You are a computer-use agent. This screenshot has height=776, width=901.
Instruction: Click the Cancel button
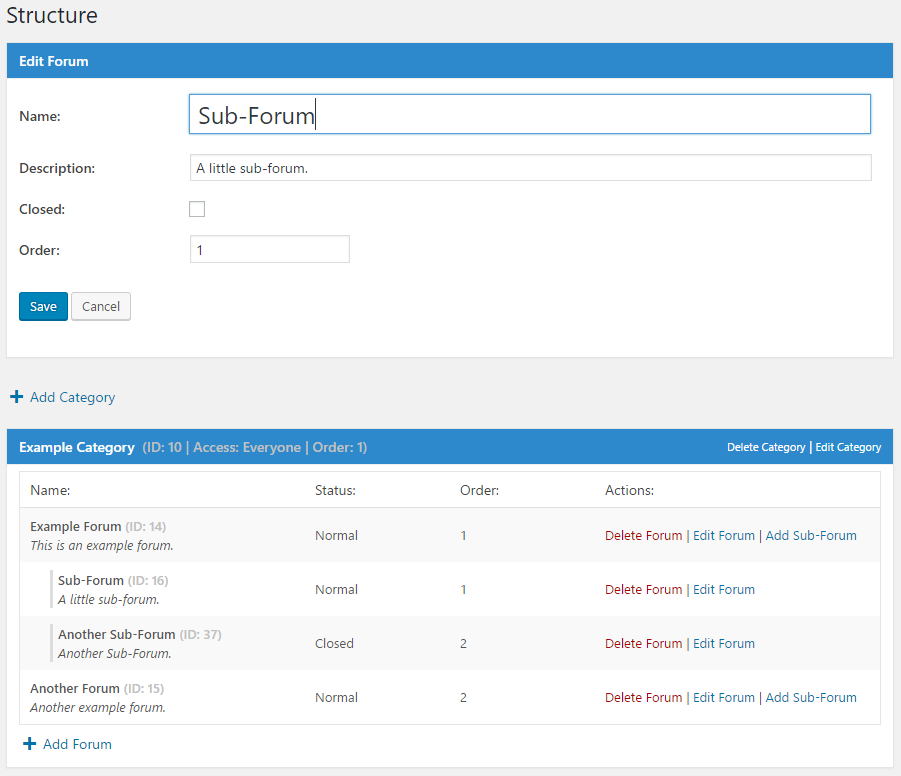click(x=100, y=306)
